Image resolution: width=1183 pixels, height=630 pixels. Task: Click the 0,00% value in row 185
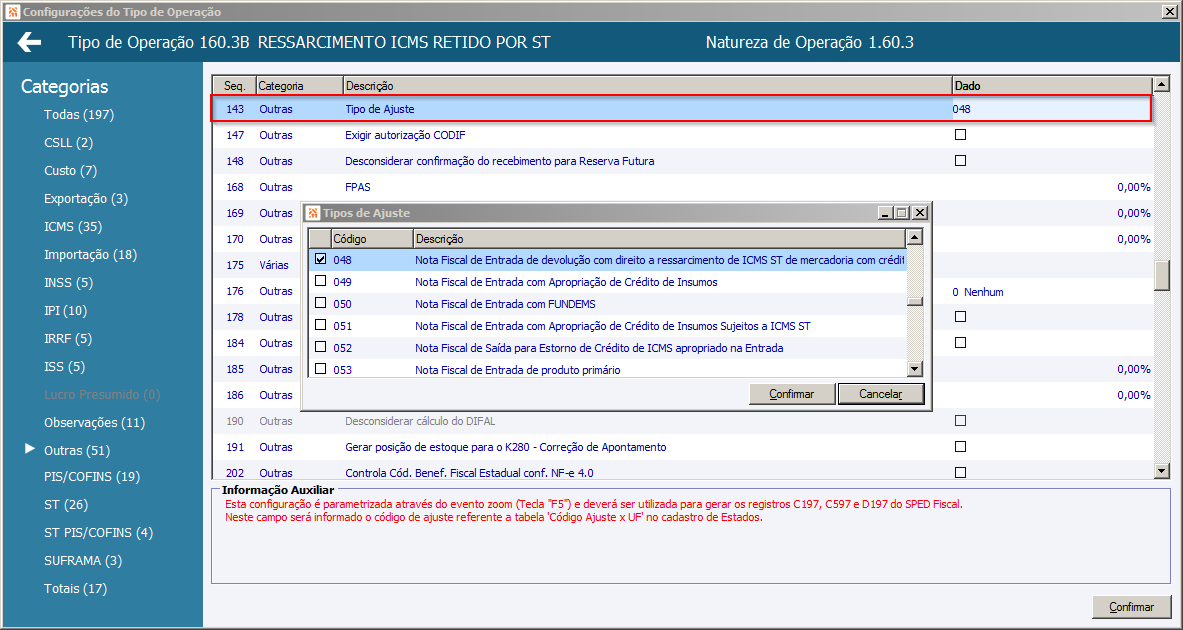(x=1133, y=369)
